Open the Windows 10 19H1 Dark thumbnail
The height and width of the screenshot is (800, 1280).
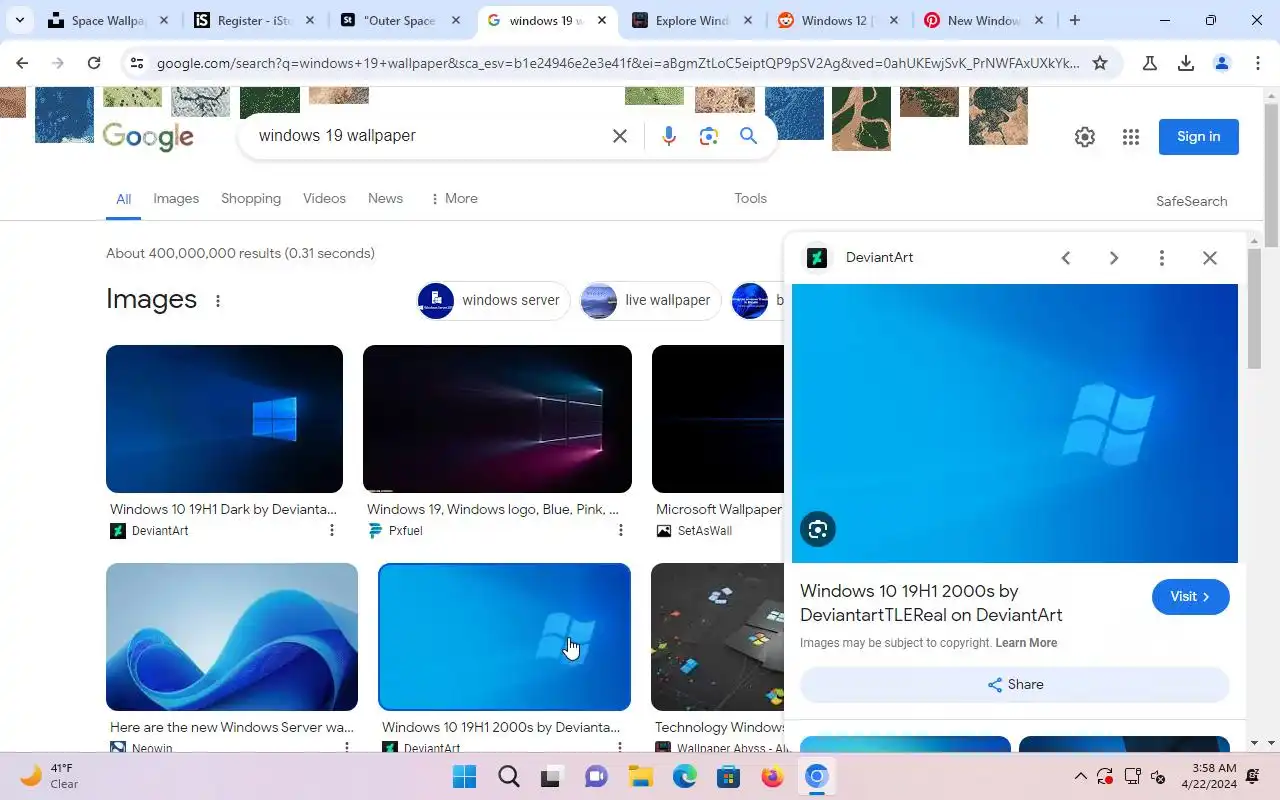click(224, 419)
